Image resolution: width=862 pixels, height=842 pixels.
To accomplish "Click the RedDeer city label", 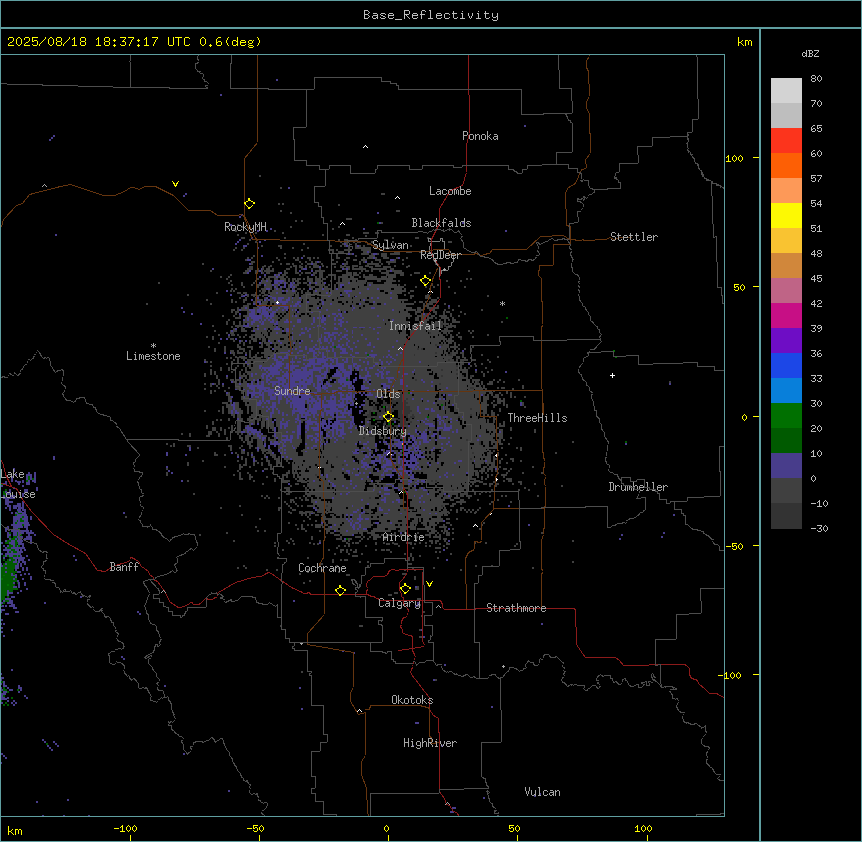I will click(x=440, y=255).
